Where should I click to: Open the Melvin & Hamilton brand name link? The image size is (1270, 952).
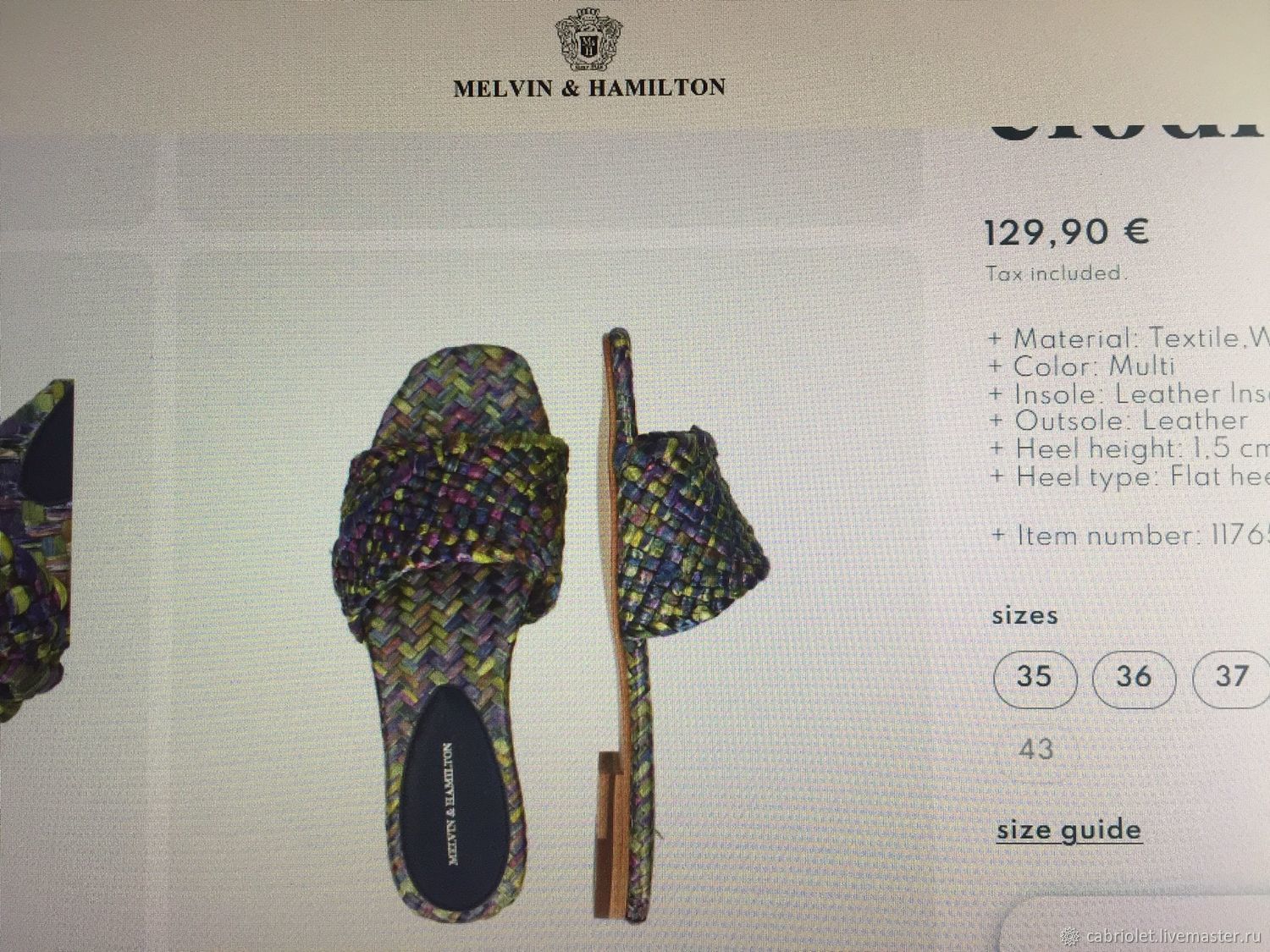coord(589,88)
